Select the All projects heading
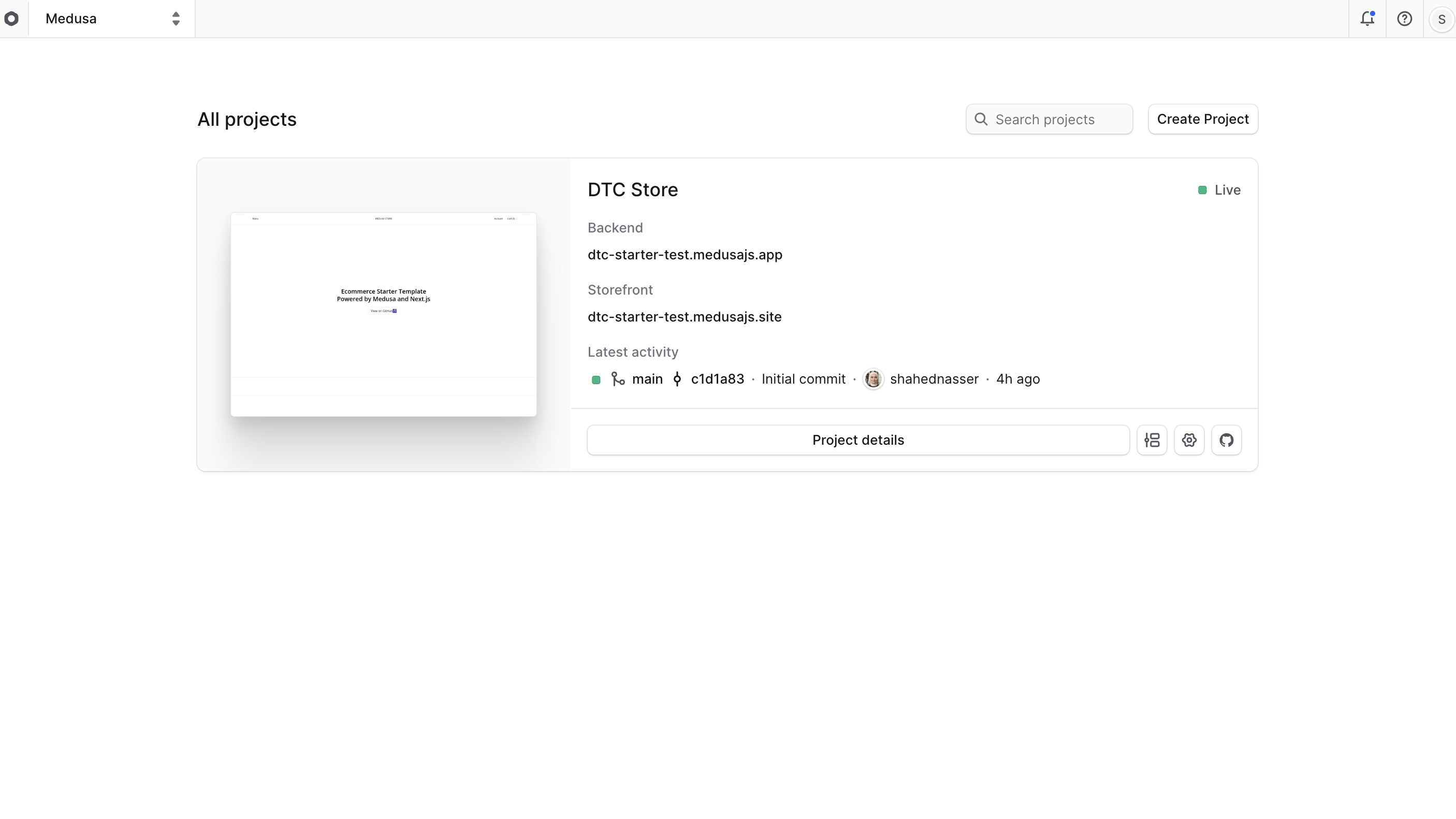 246,119
